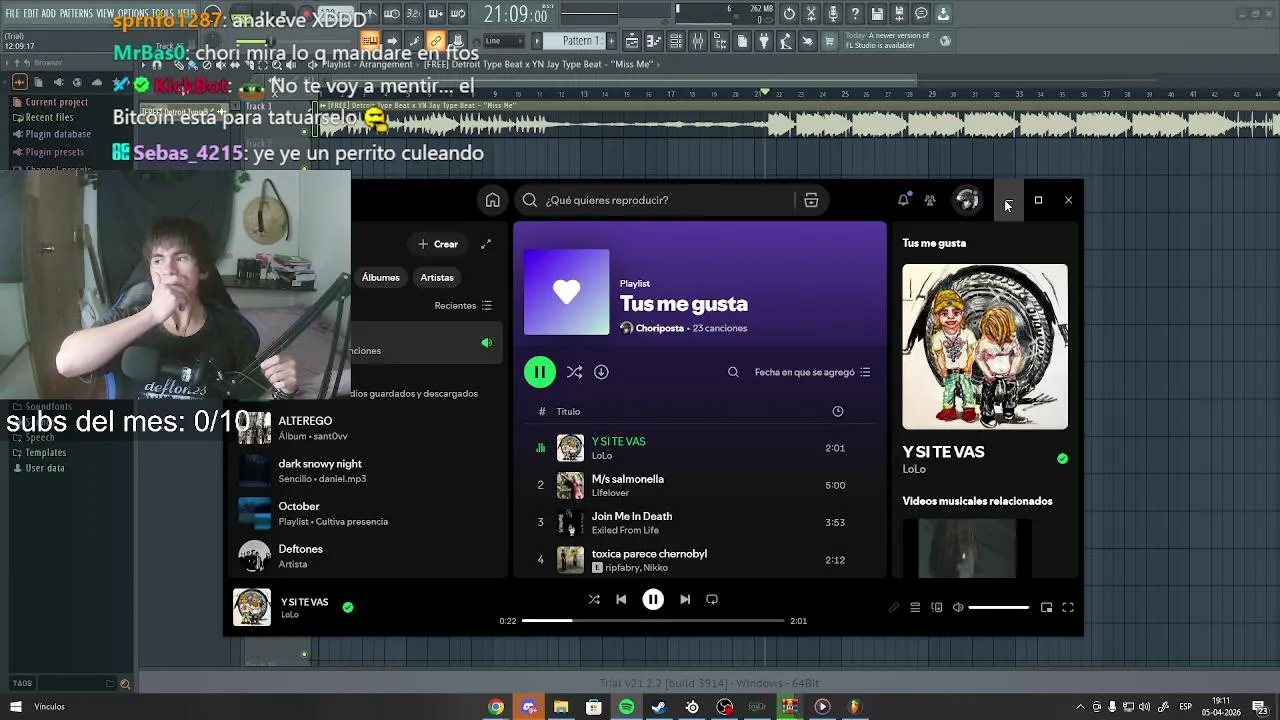
Task: Toggle liked checkmark in now playing bar
Action: pyautogui.click(x=348, y=607)
